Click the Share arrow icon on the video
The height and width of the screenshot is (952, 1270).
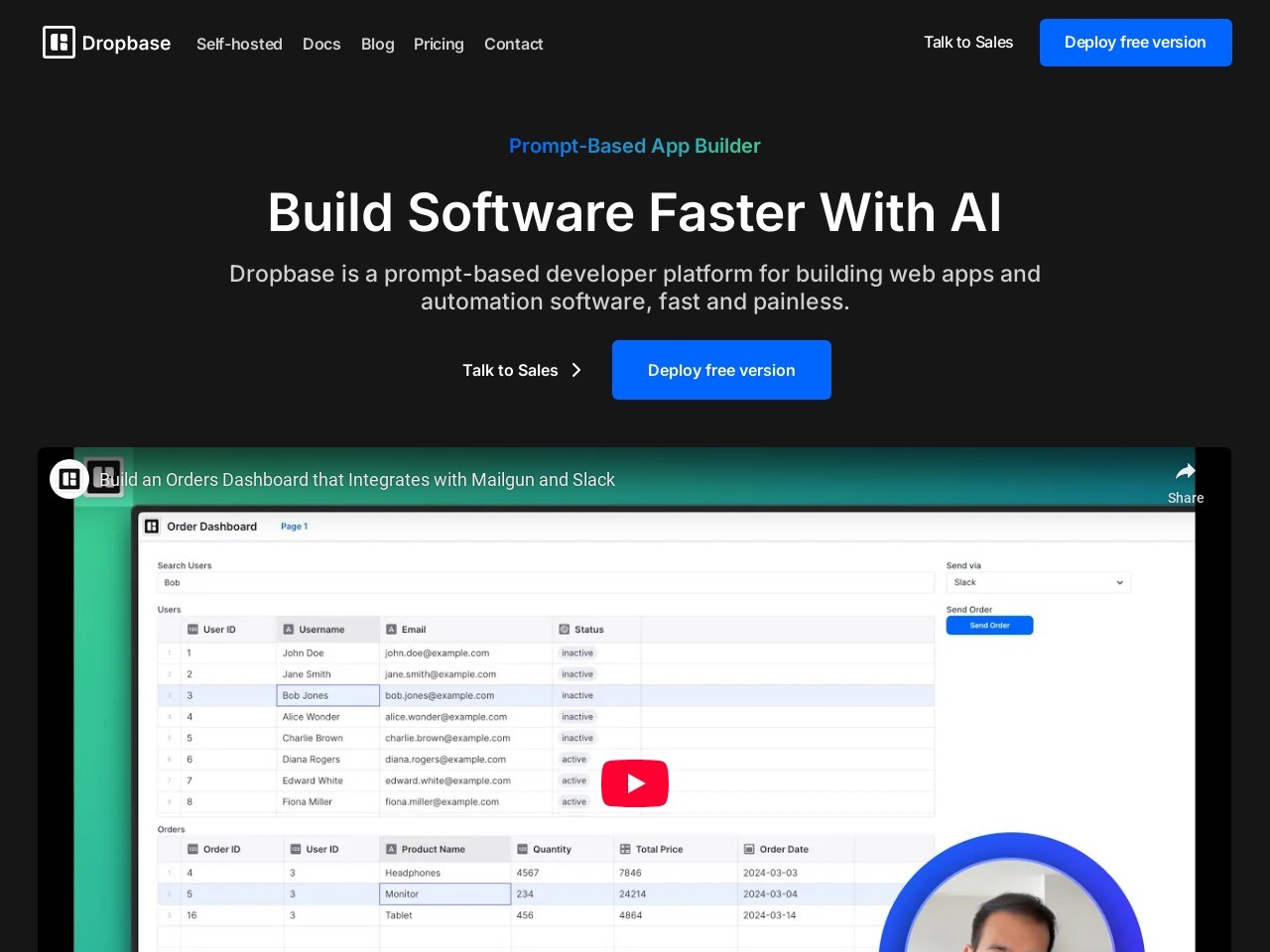click(x=1186, y=471)
